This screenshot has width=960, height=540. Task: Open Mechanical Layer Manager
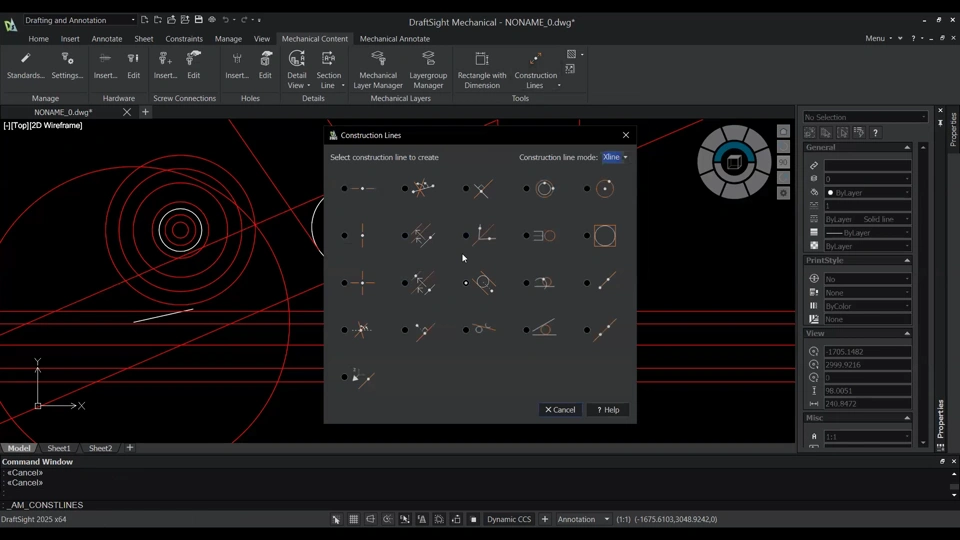pyautogui.click(x=378, y=70)
